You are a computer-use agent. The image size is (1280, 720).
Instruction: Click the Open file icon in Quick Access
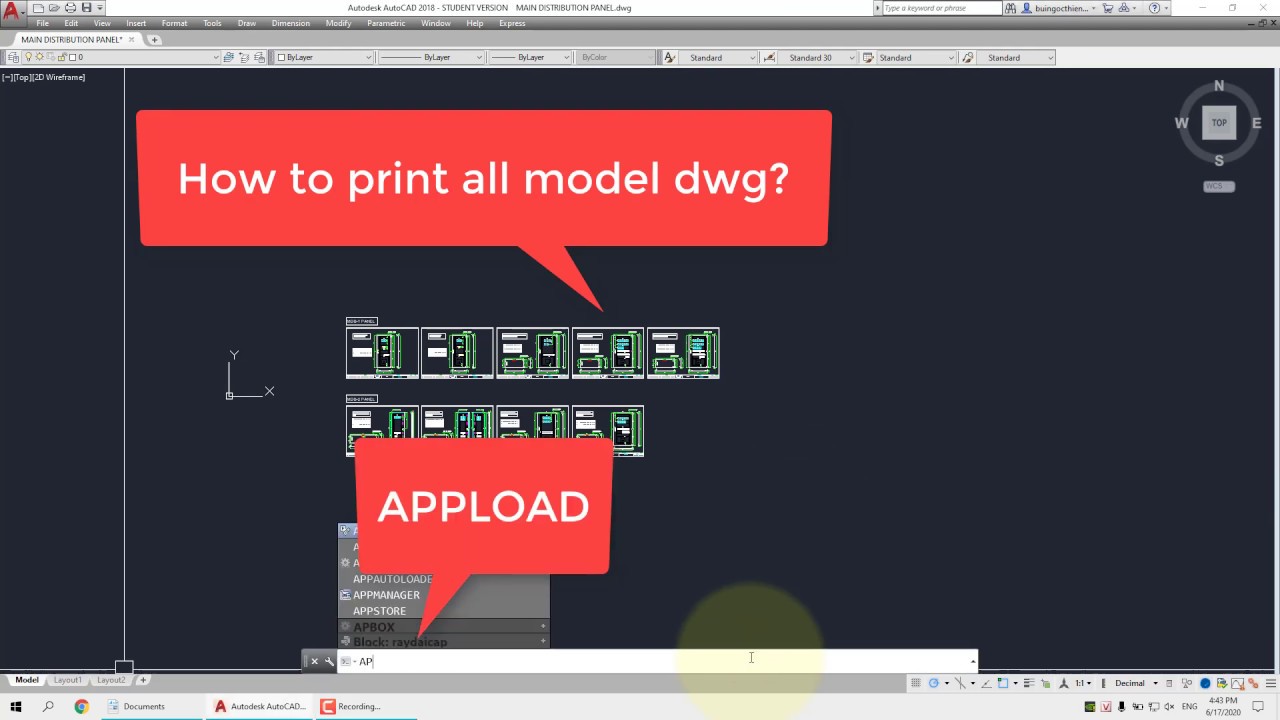pos(54,8)
